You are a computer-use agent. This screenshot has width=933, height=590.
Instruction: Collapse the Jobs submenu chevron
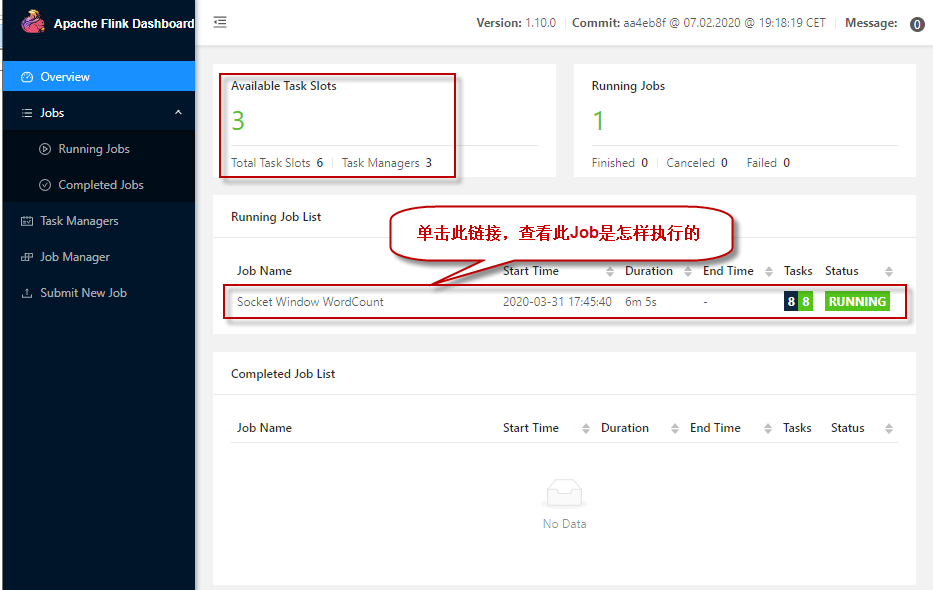coord(178,113)
